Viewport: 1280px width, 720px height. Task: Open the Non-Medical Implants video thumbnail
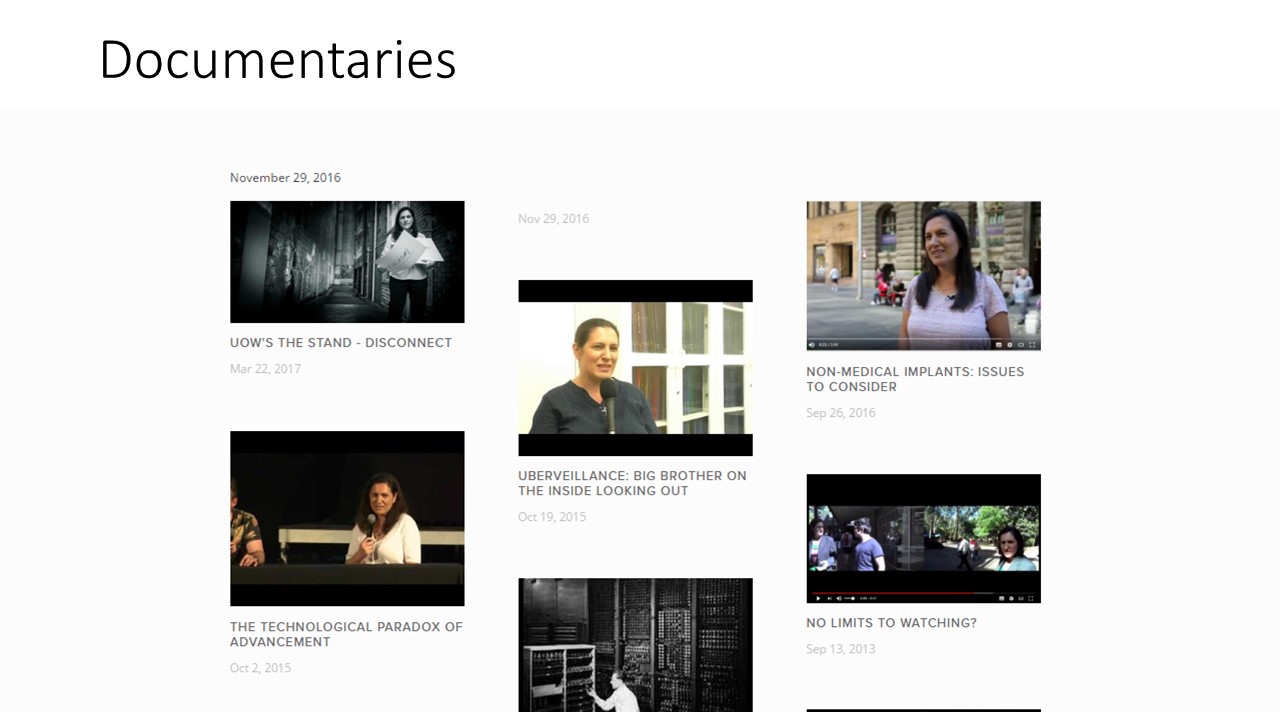click(923, 276)
